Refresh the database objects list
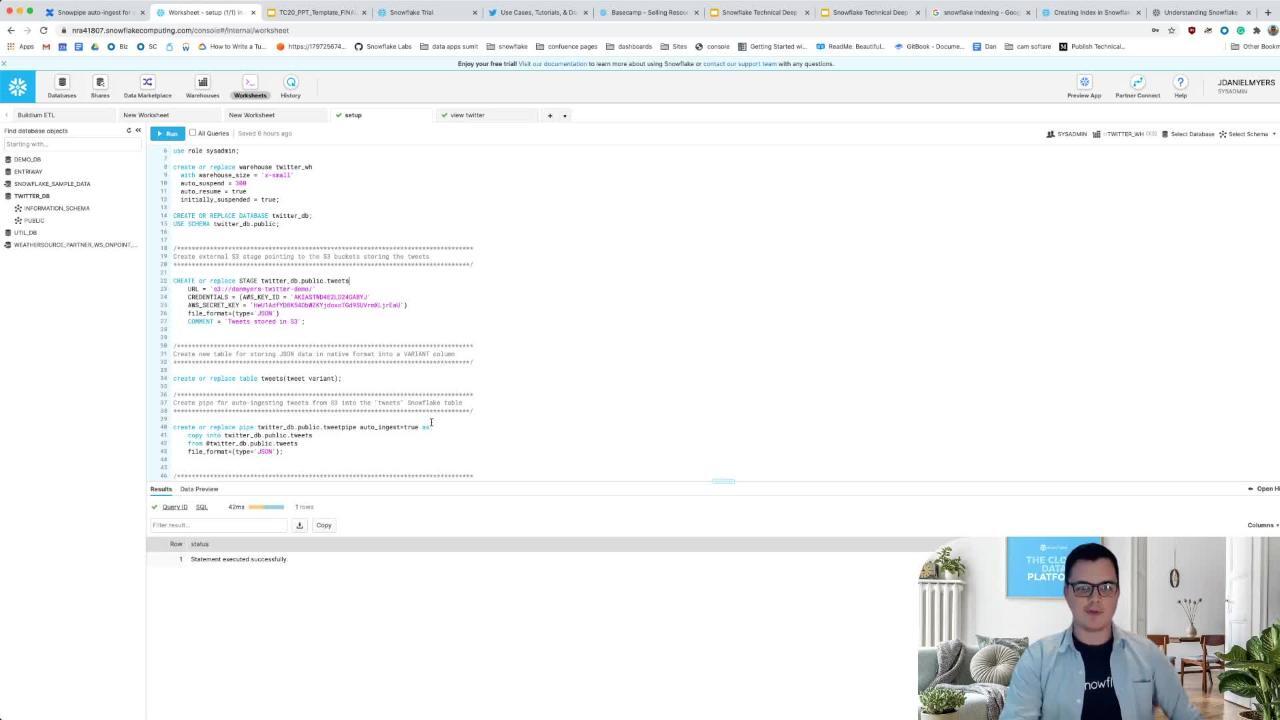This screenshot has width=1280, height=720. (x=128, y=131)
